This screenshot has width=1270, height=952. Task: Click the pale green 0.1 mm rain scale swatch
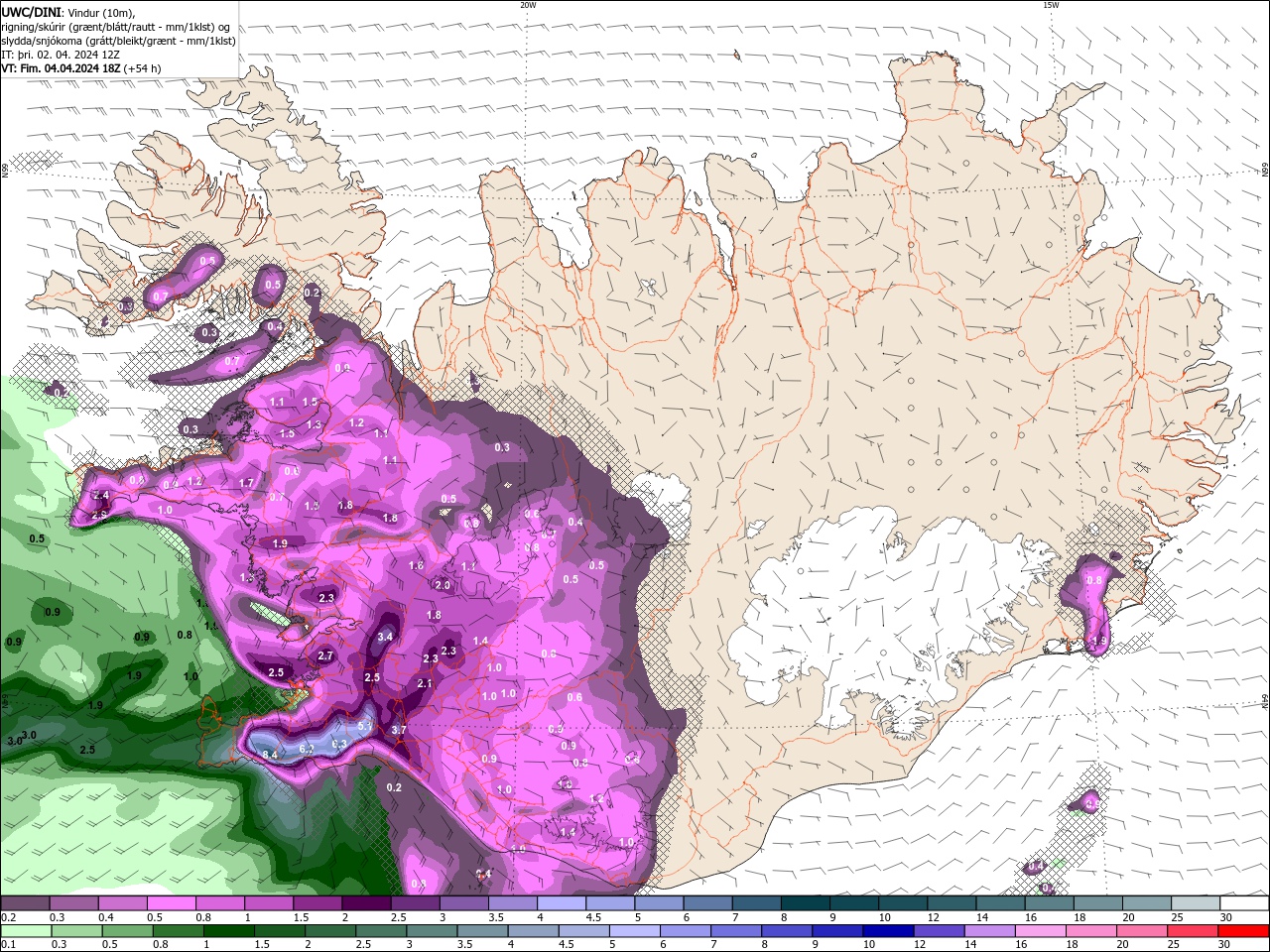click(26, 931)
